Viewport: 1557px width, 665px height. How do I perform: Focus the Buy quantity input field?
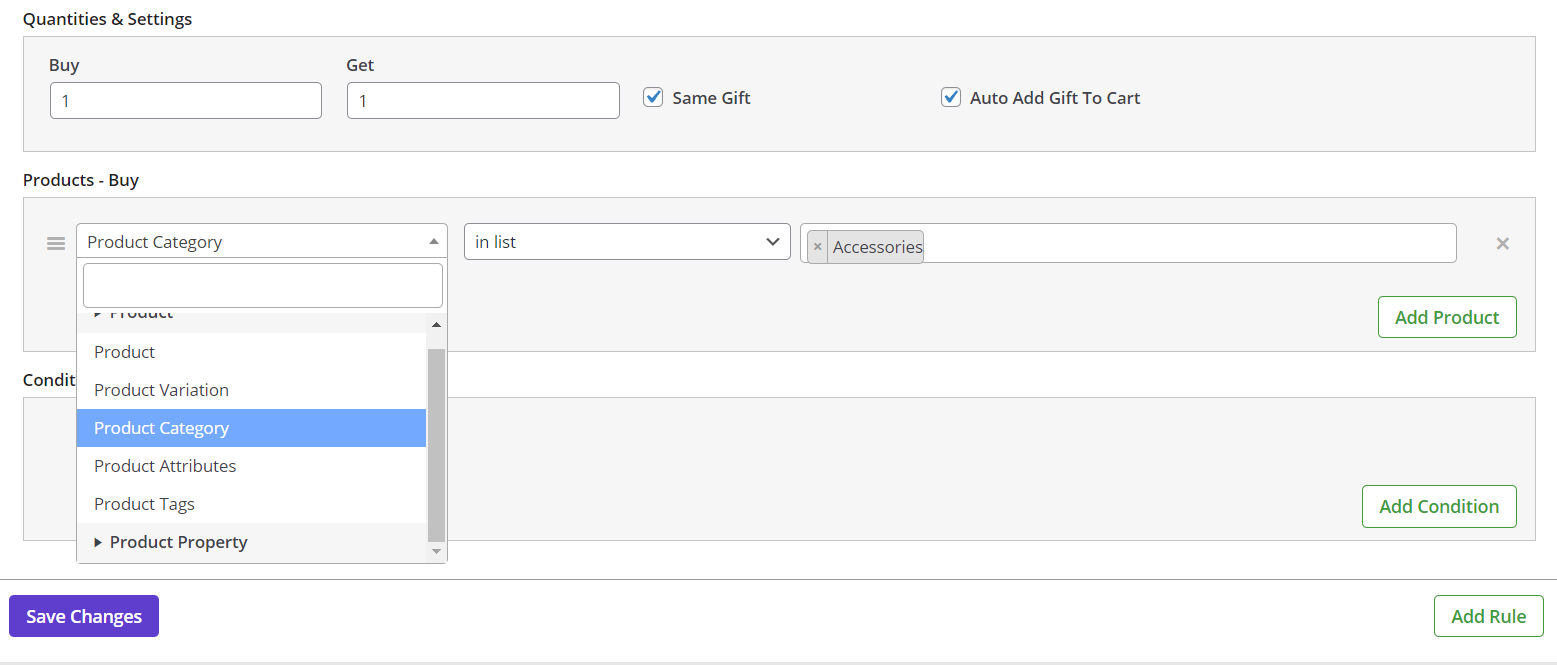(x=186, y=100)
